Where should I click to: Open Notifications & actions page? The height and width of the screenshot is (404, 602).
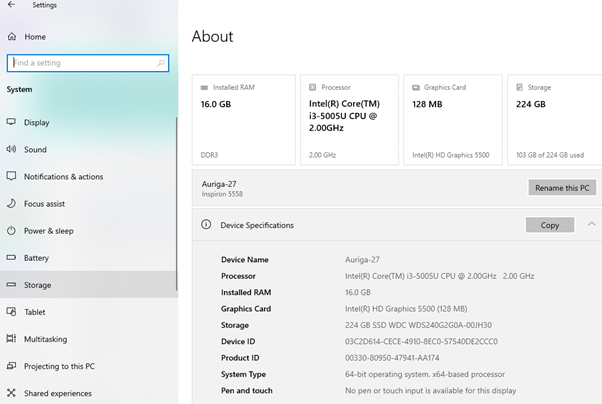point(89,177)
